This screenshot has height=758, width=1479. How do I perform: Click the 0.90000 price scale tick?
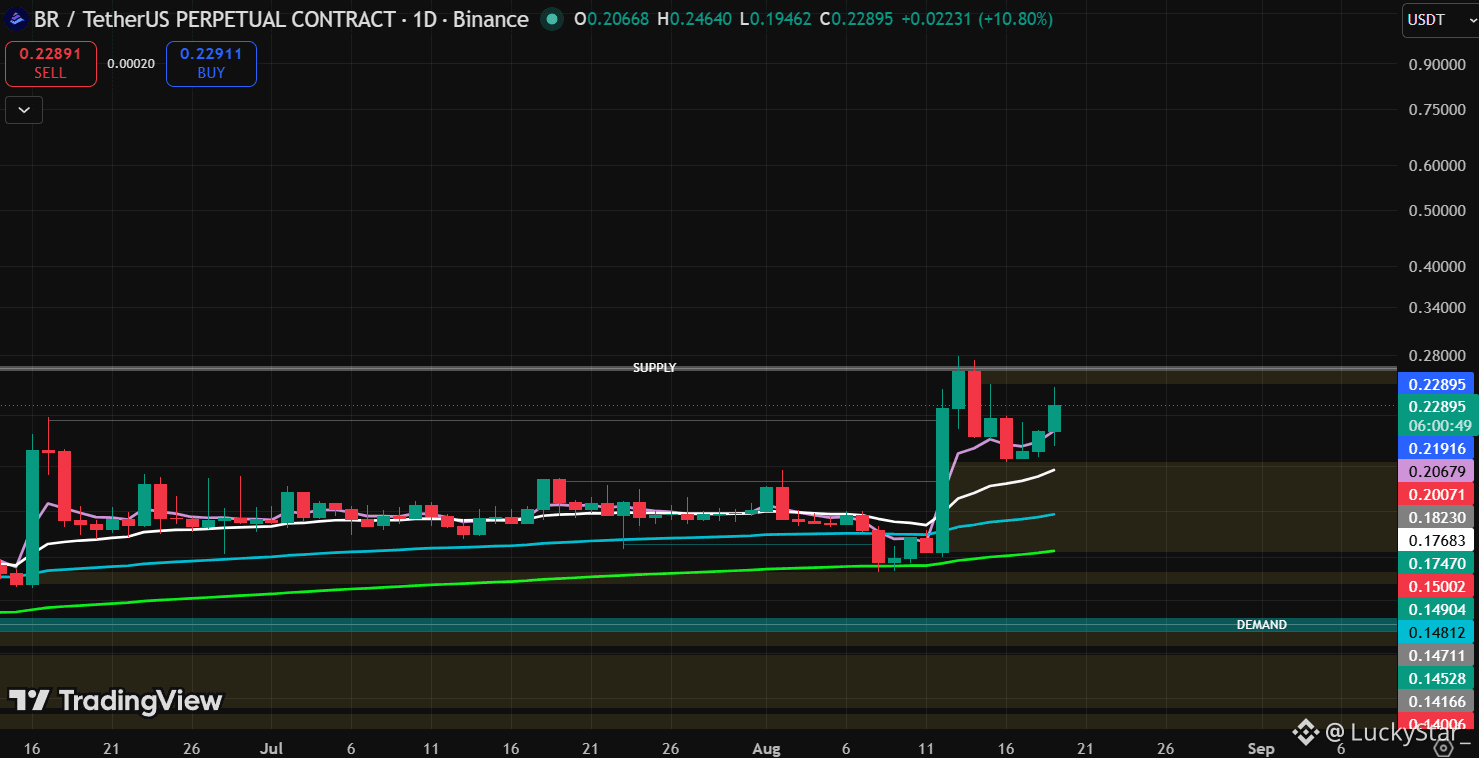tap(1437, 65)
